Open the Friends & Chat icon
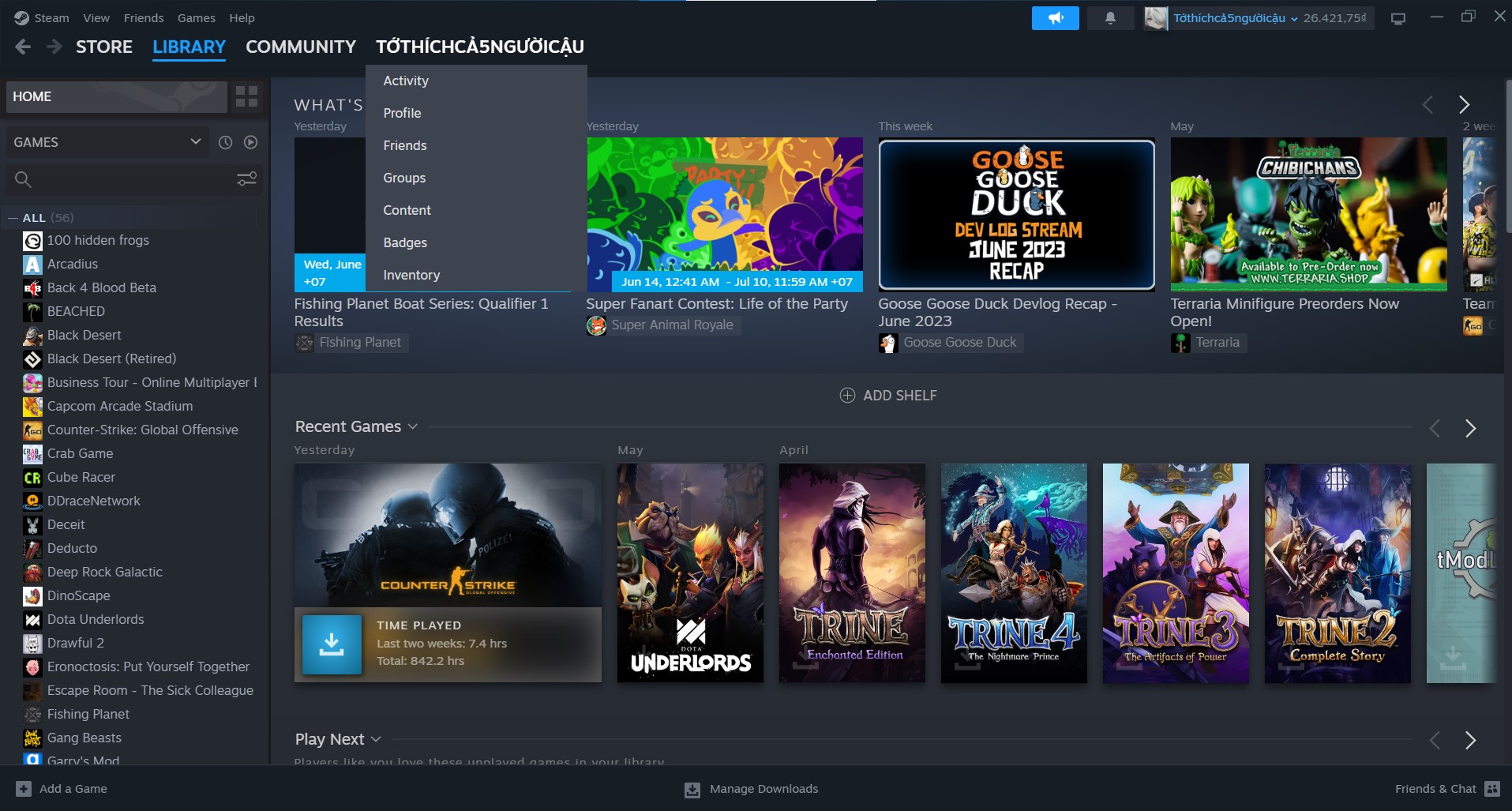The height and width of the screenshot is (811, 1512). click(1492, 789)
